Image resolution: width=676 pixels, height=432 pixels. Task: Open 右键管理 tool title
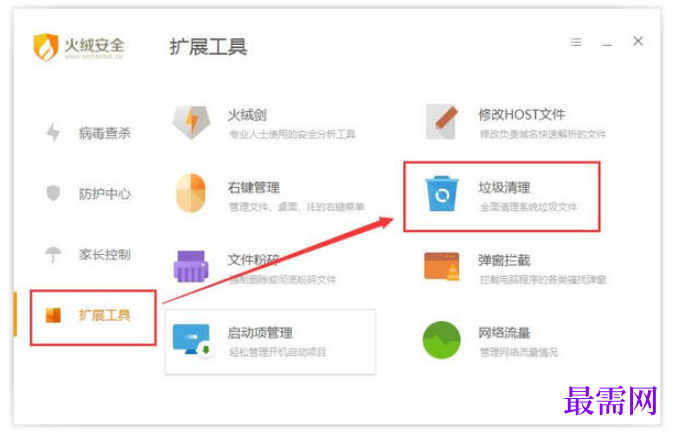(x=254, y=187)
